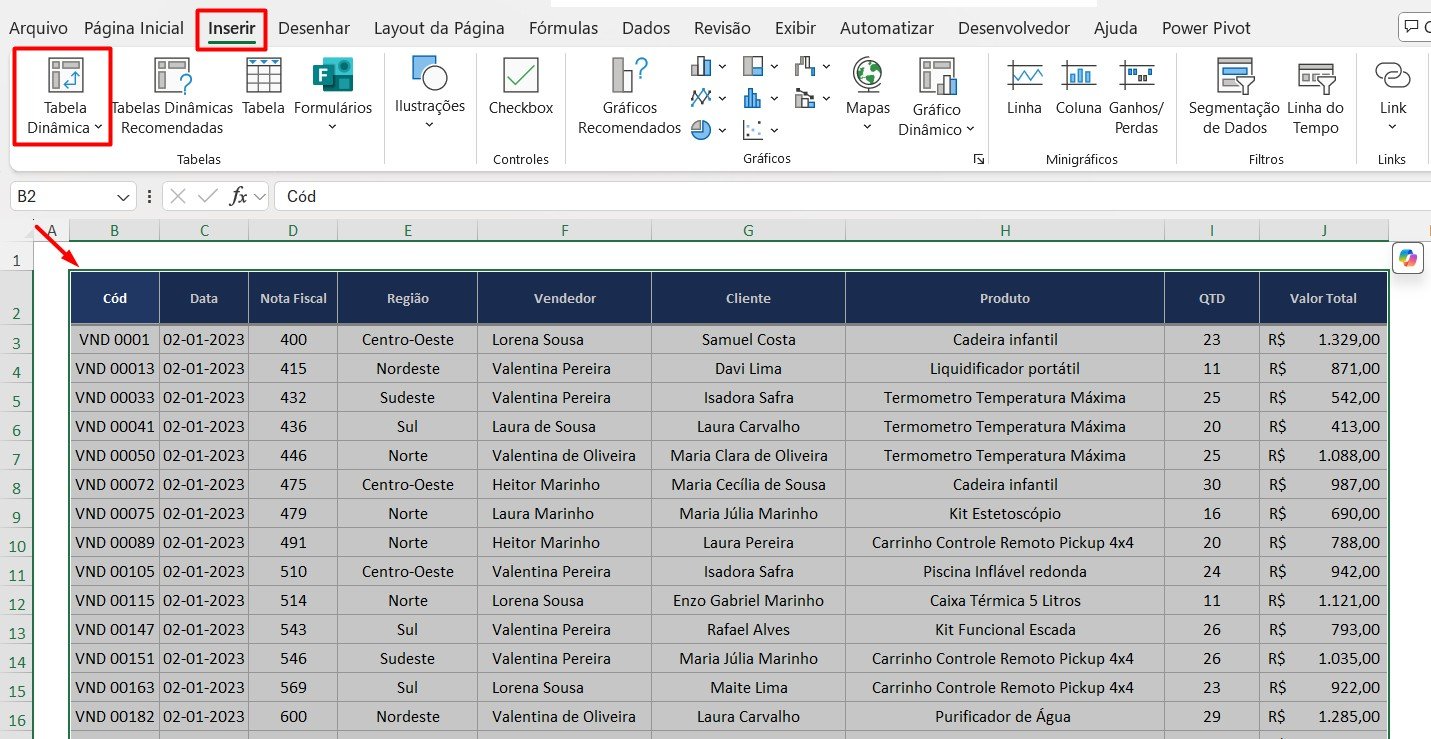Click the Ilustrações shapes icon
Screen dimensions: 1431x739
[x=429, y=75]
